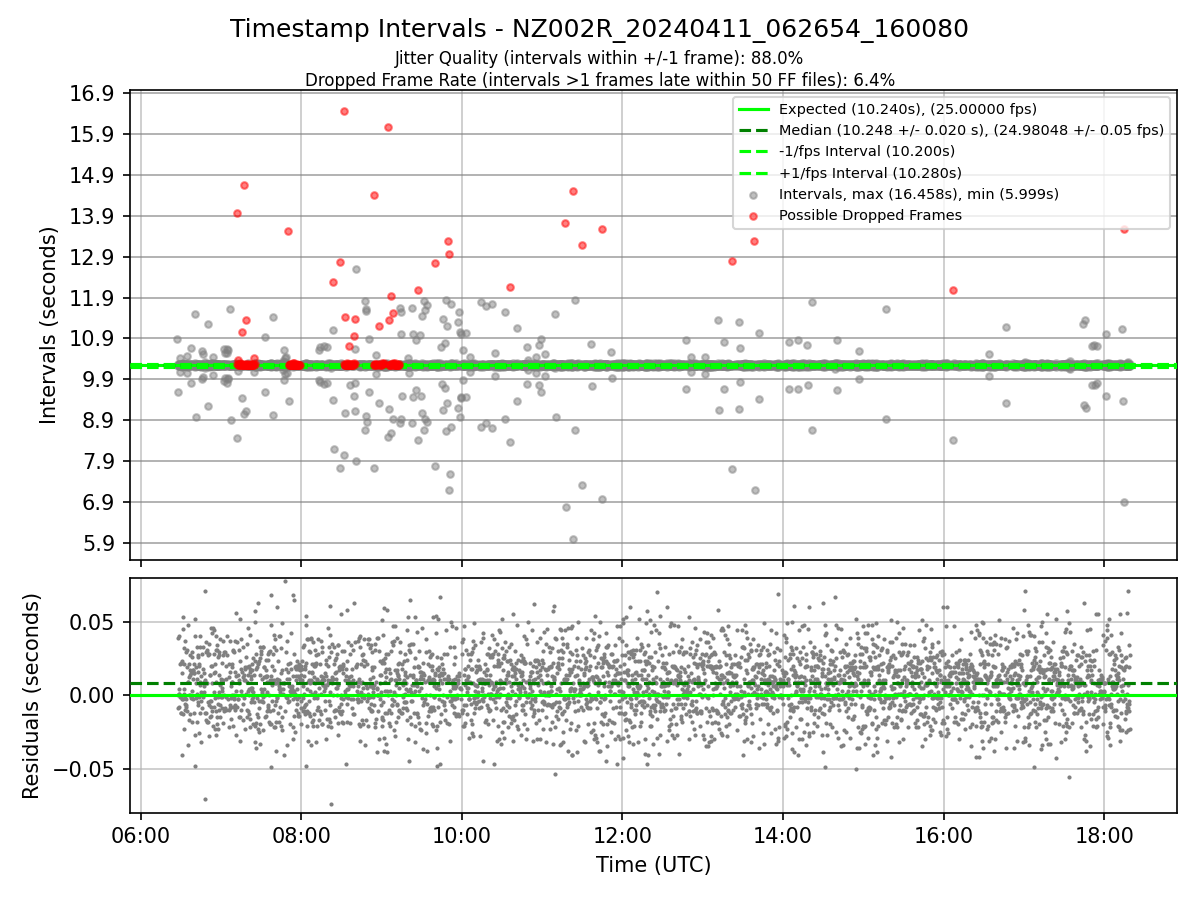Viewport: 1200px width, 900px height.
Task: Click the 'Residuals (seconds)' y-axis label
Action: 31,695
